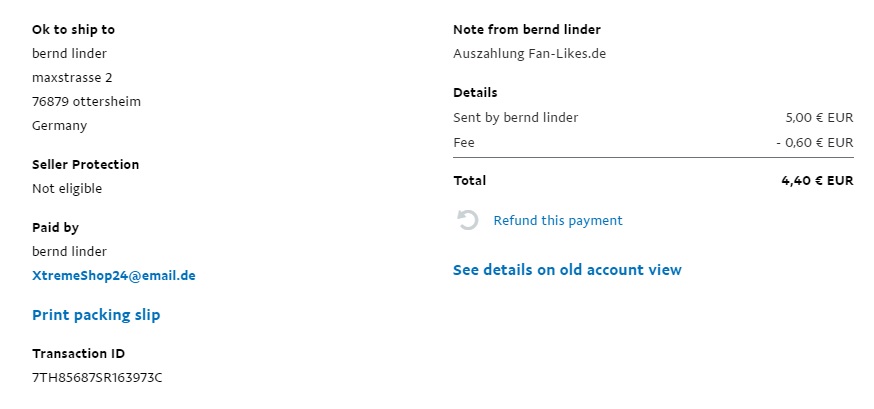This screenshot has width=874, height=409.
Task: Click the - 0,60 € EUR fee amount
Action: click(815, 142)
